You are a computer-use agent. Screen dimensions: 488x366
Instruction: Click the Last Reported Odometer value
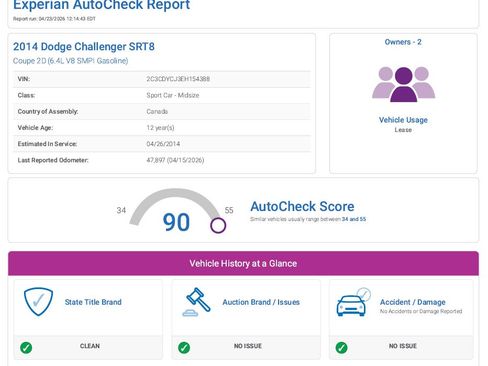click(x=175, y=160)
